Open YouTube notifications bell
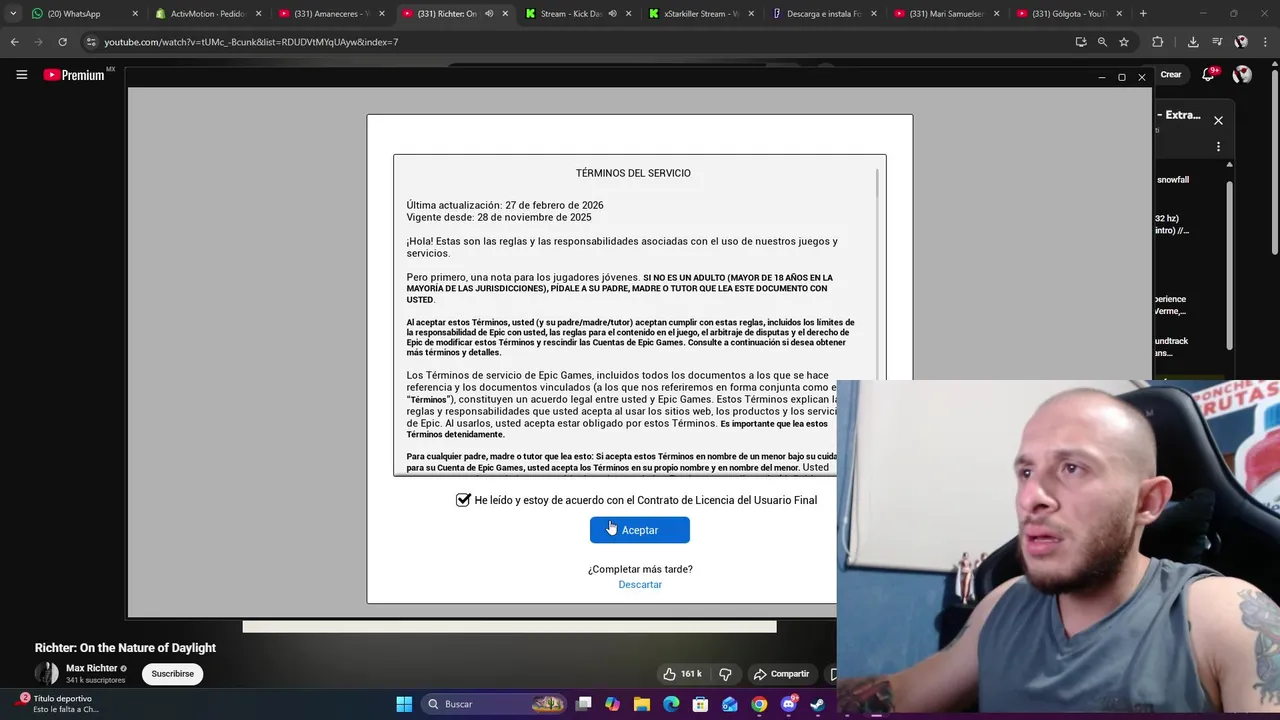The width and height of the screenshot is (1280, 720). (x=1208, y=75)
